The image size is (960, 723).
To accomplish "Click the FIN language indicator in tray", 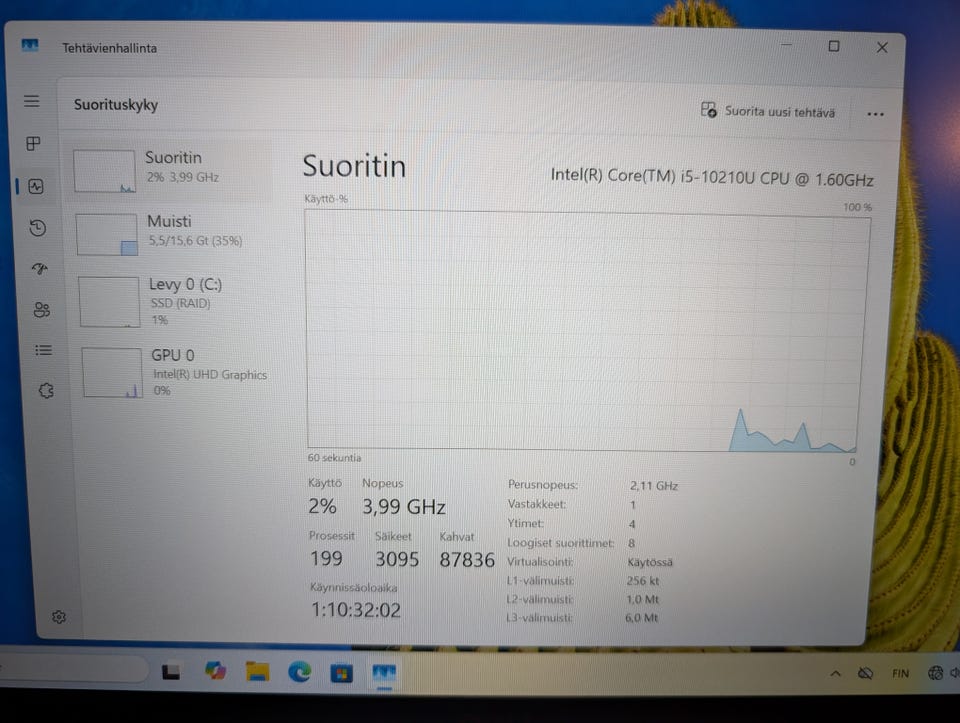I will pos(900,673).
